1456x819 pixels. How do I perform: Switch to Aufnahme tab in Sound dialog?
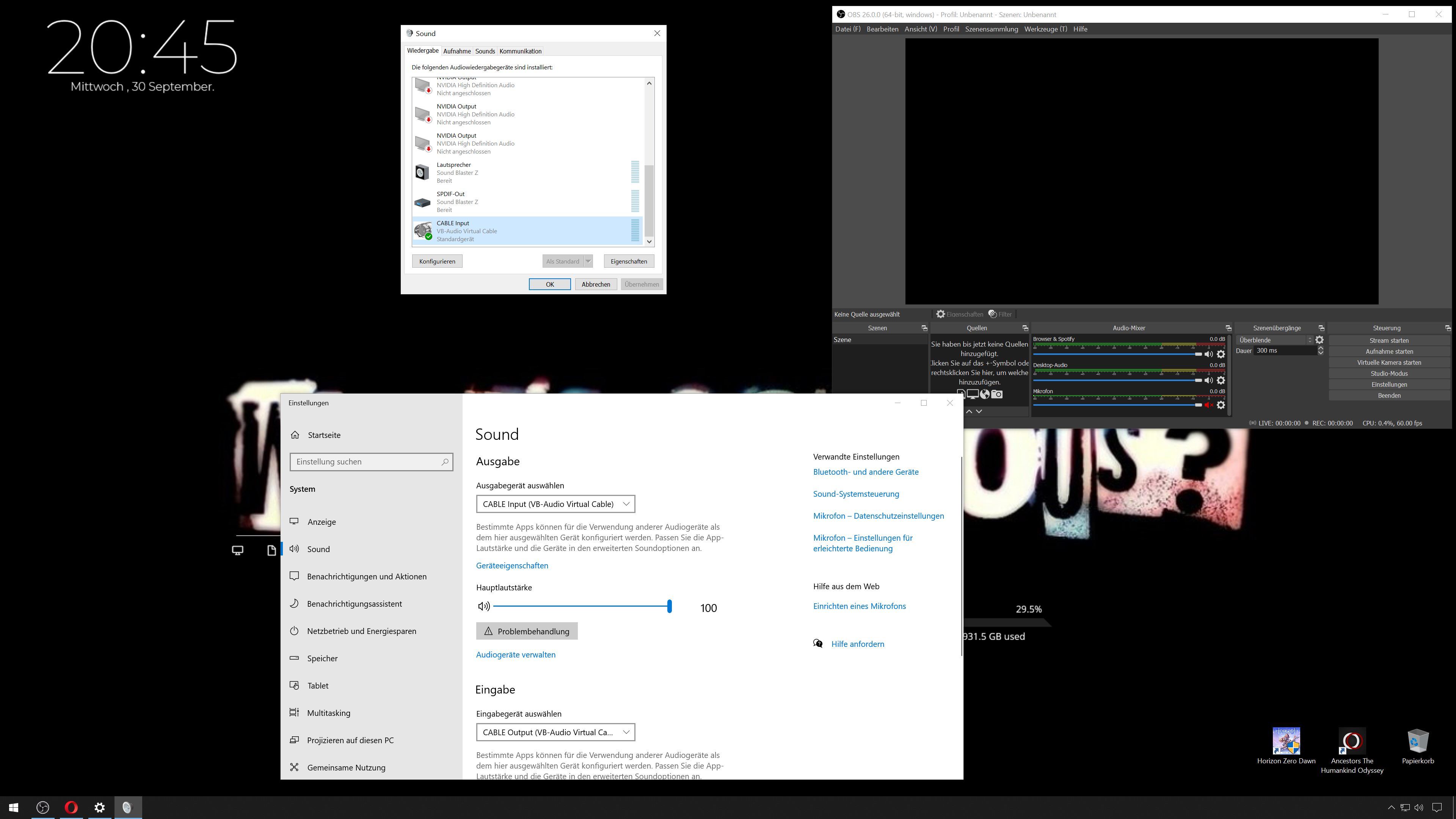click(457, 52)
